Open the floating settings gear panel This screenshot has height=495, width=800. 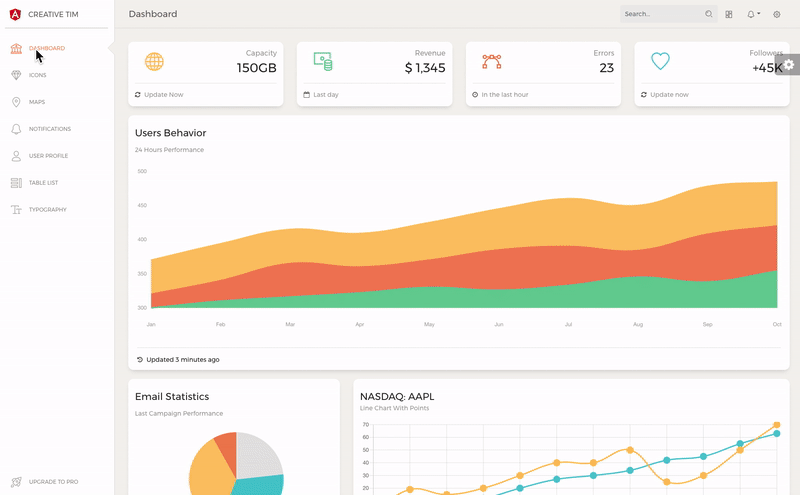pos(789,65)
